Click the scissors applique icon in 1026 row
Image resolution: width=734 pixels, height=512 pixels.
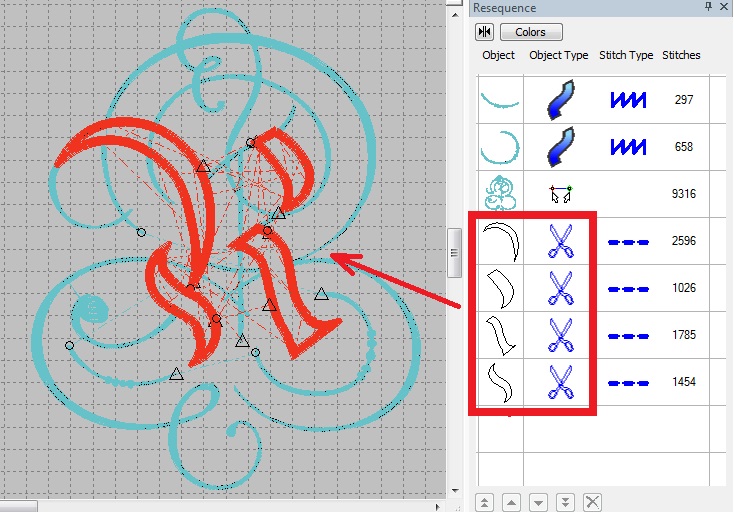point(560,288)
